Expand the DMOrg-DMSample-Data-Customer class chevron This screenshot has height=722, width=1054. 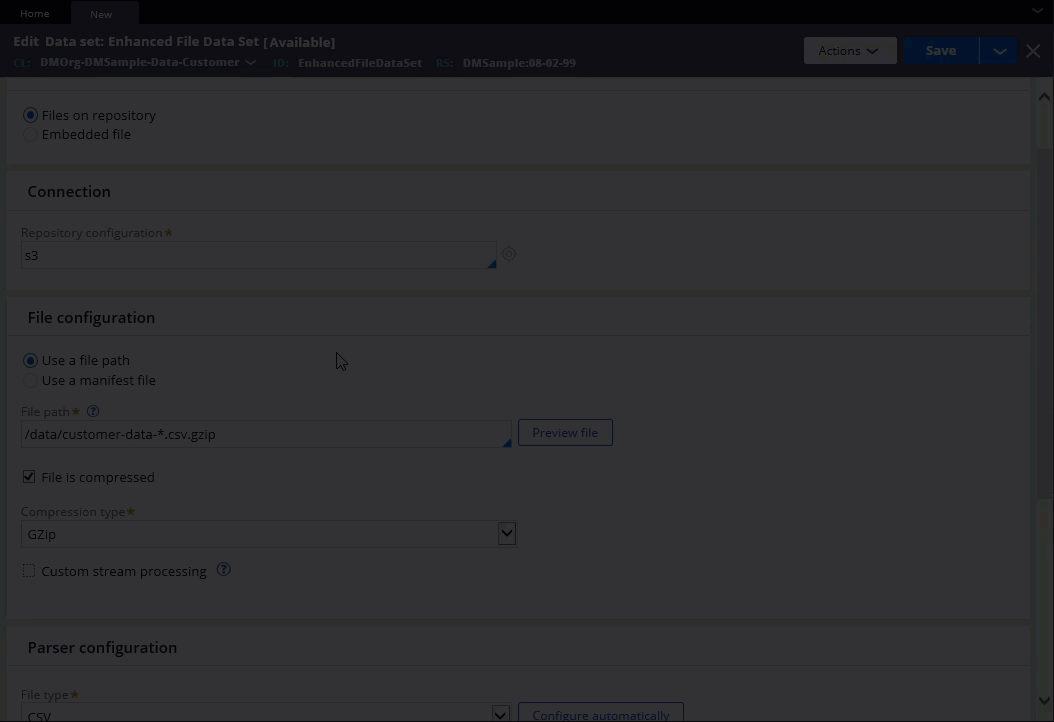coord(251,63)
